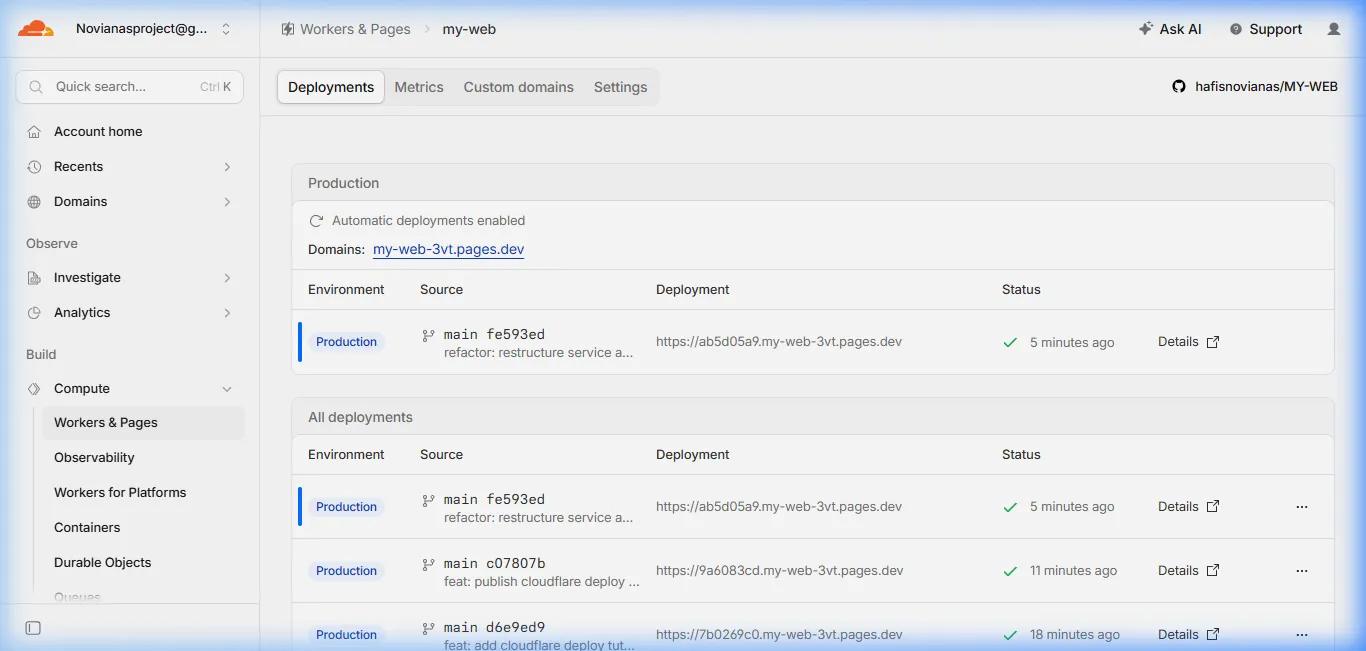Click the Analytics pie chart icon
This screenshot has width=1366, height=651.
[34, 313]
